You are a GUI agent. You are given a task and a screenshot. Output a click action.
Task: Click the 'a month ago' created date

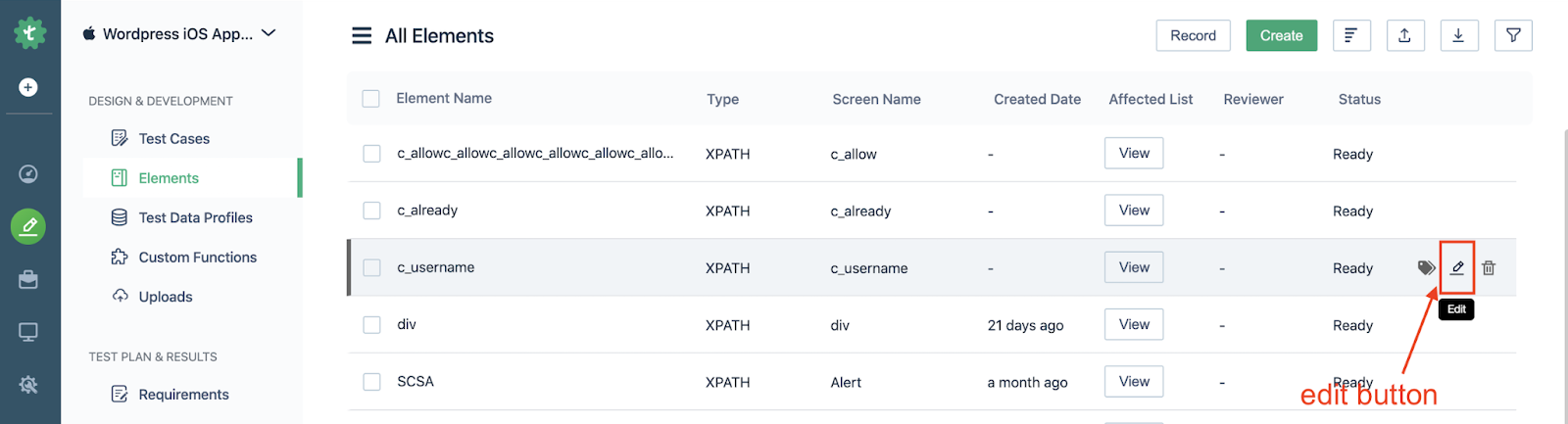point(1027,382)
